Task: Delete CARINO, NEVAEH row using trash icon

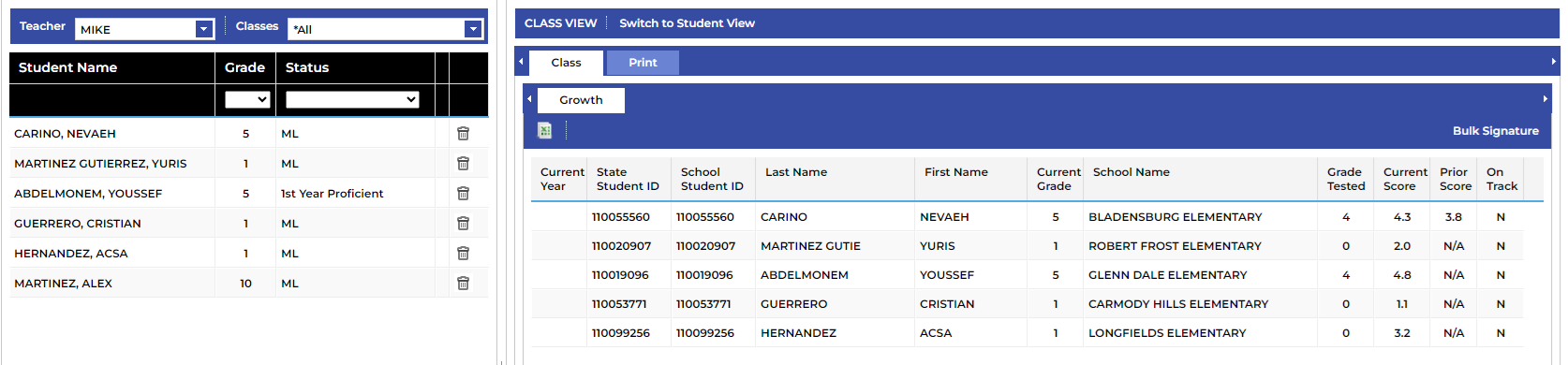Action: pos(463,134)
